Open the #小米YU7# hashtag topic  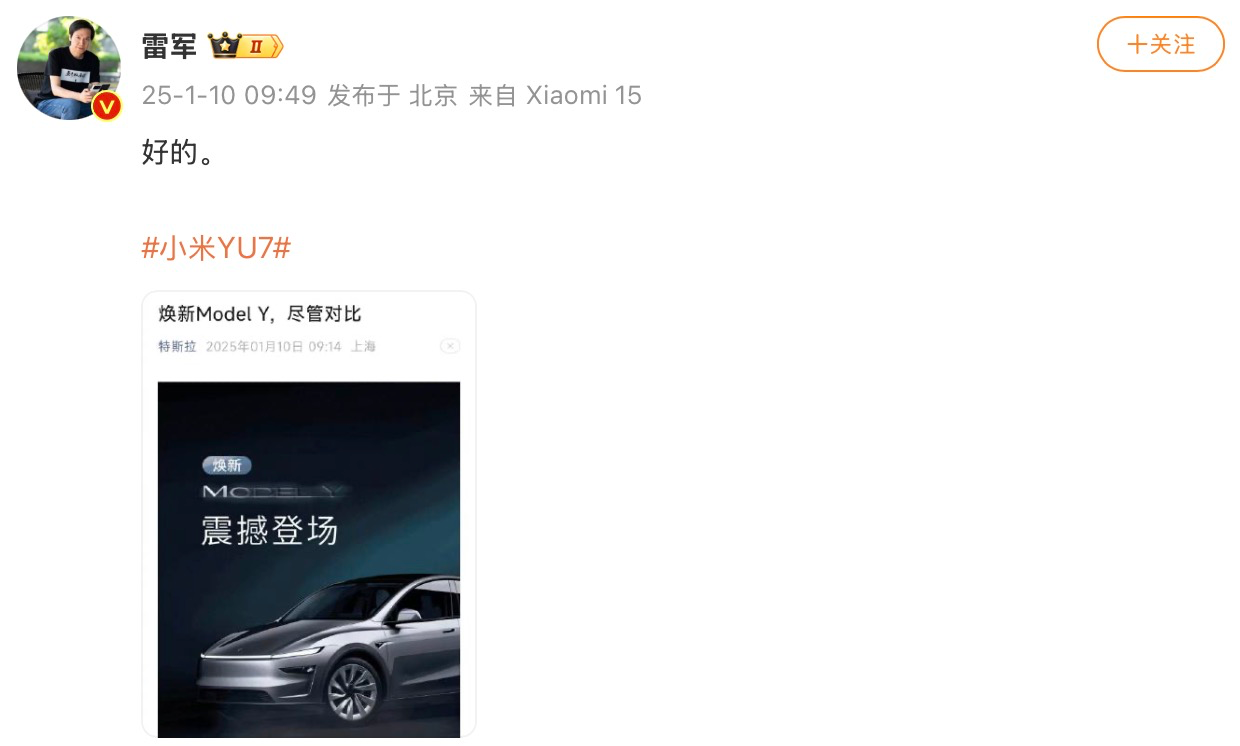click(x=216, y=248)
